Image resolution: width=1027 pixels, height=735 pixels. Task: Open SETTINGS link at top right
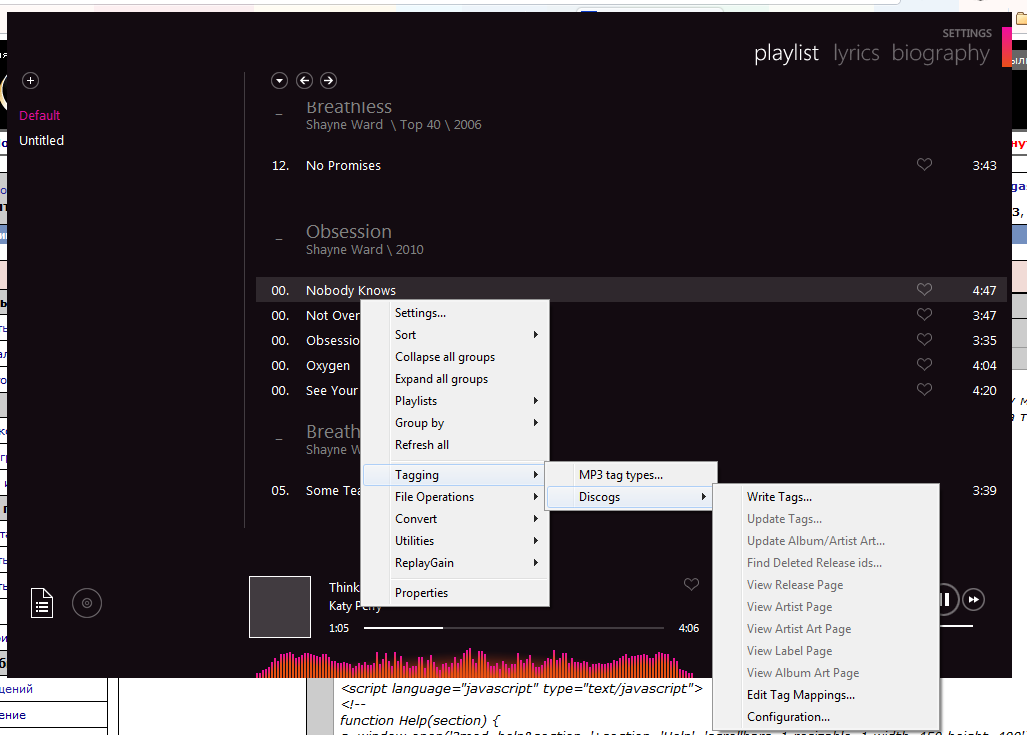tap(966, 34)
